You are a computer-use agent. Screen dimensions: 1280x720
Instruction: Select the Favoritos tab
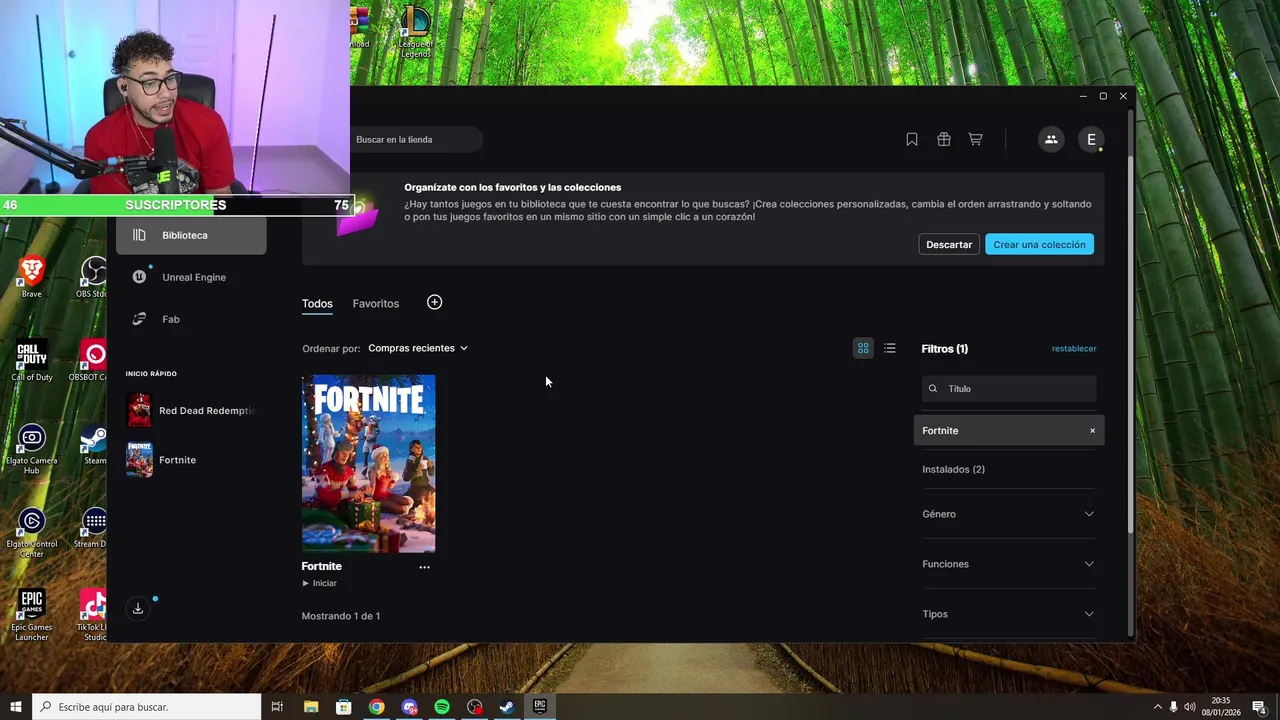[x=375, y=304]
